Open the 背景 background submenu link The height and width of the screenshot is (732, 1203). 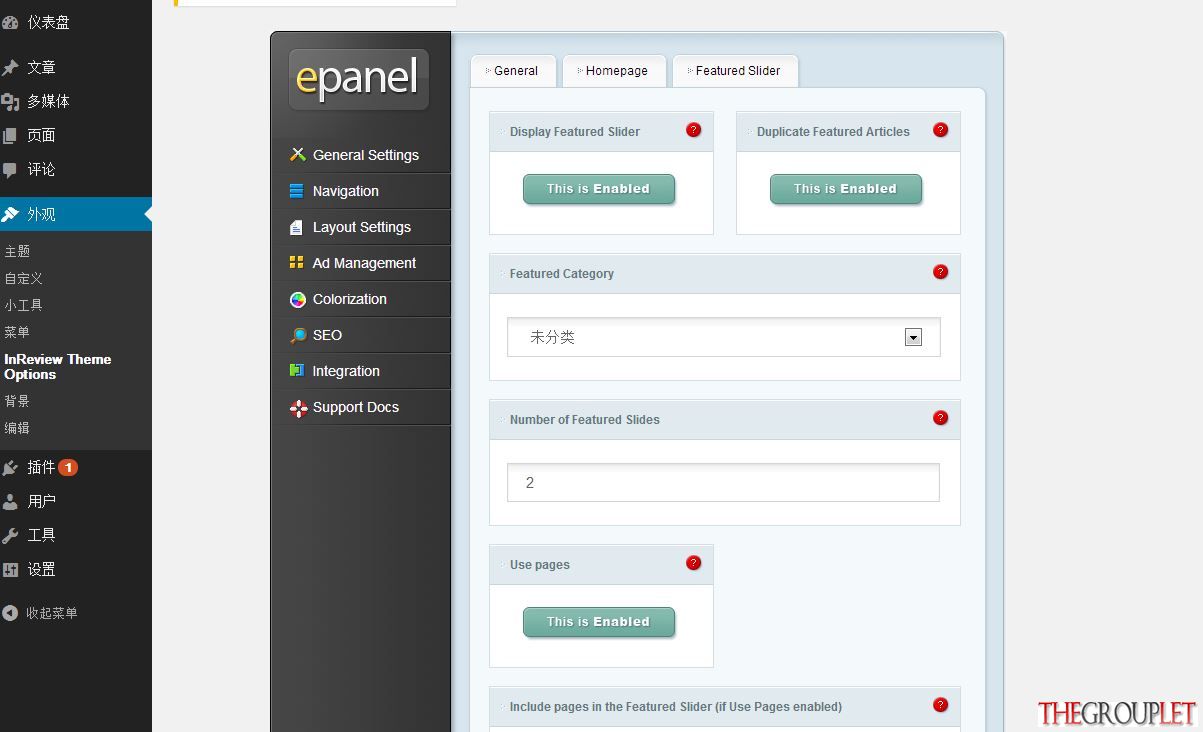tap(17, 401)
